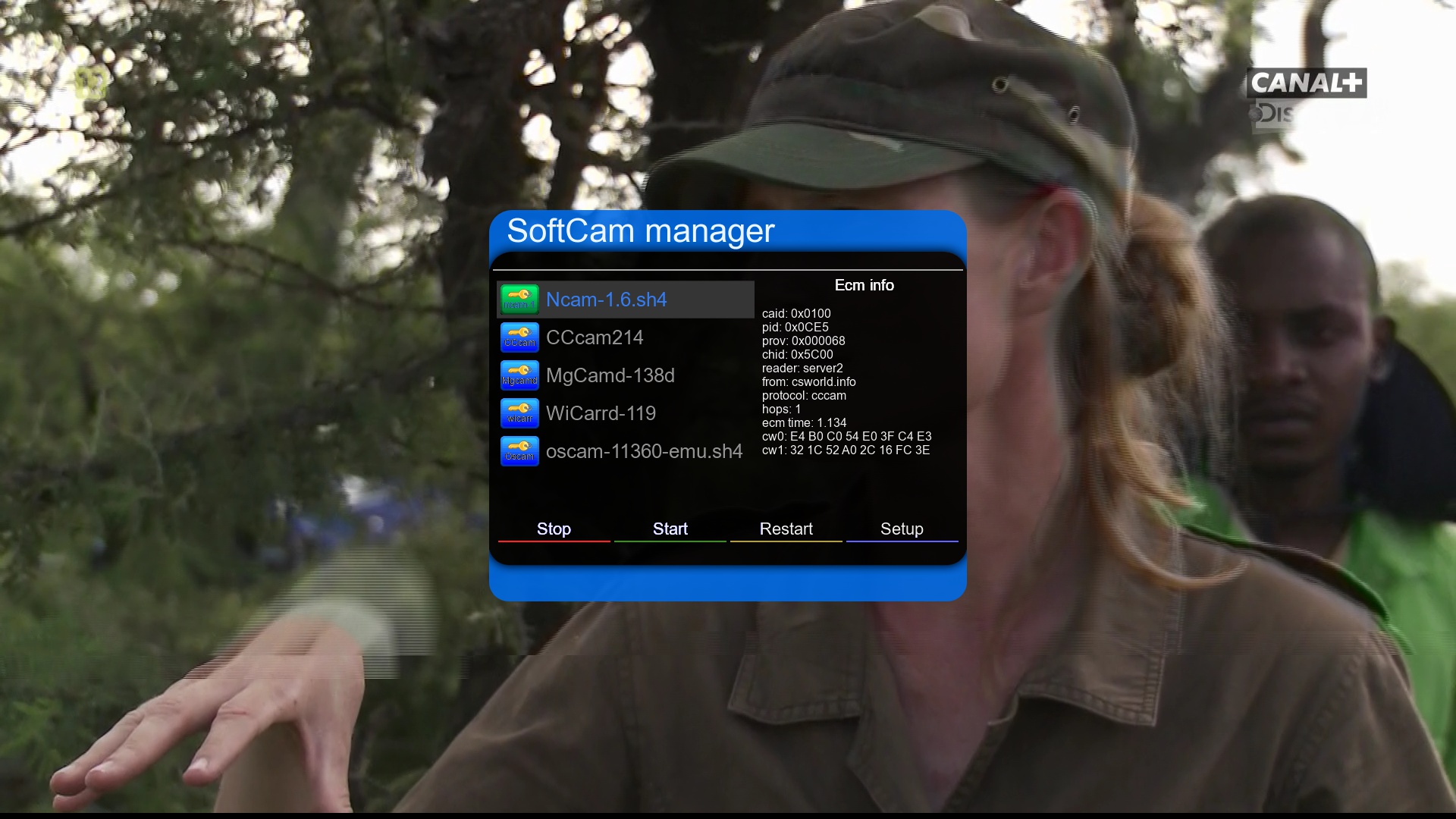Click the Discovery logo under CANAL+
Screen dimensions: 1456x819
(1272, 115)
